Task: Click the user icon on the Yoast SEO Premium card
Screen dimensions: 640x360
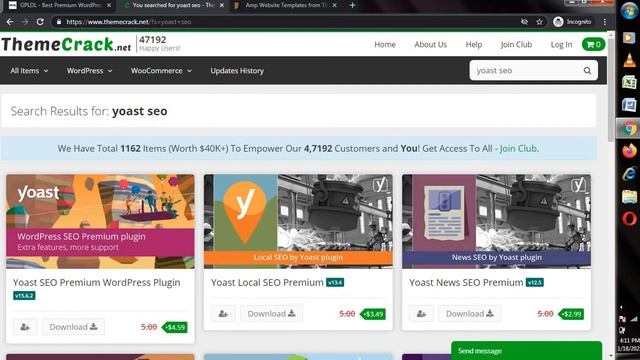Action: coord(25,327)
